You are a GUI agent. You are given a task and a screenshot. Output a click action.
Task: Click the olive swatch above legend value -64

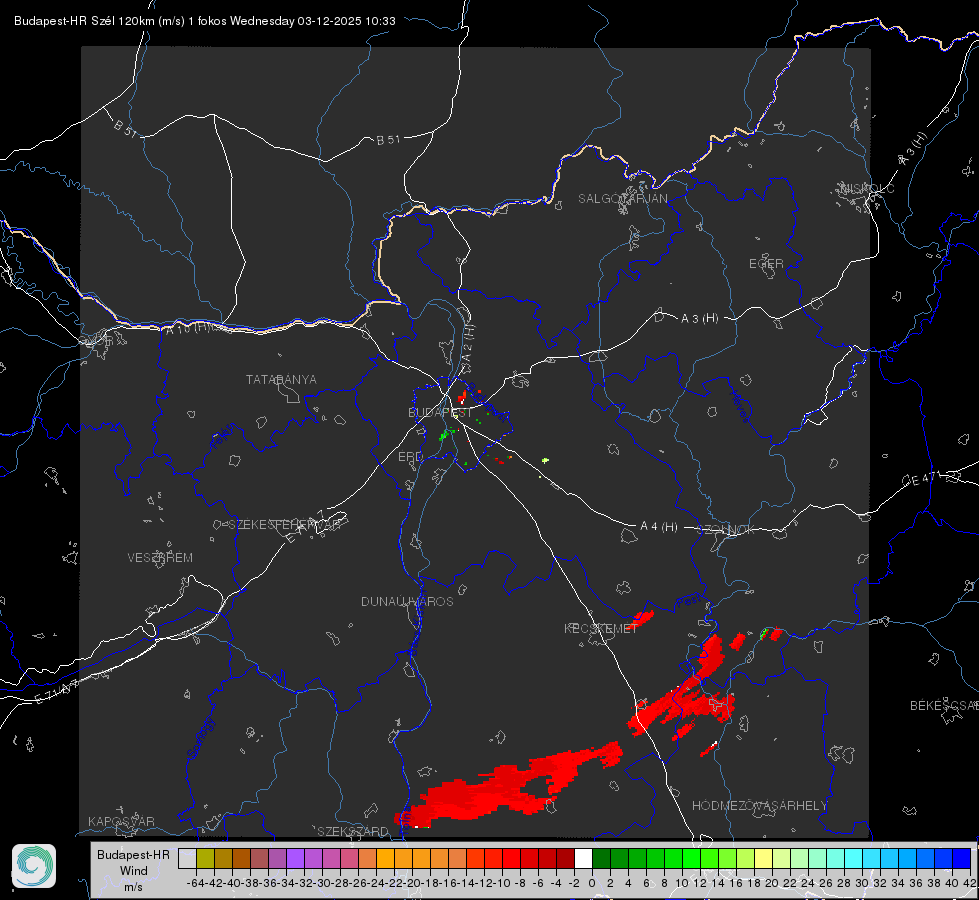pyautogui.click(x=205, y=858)
